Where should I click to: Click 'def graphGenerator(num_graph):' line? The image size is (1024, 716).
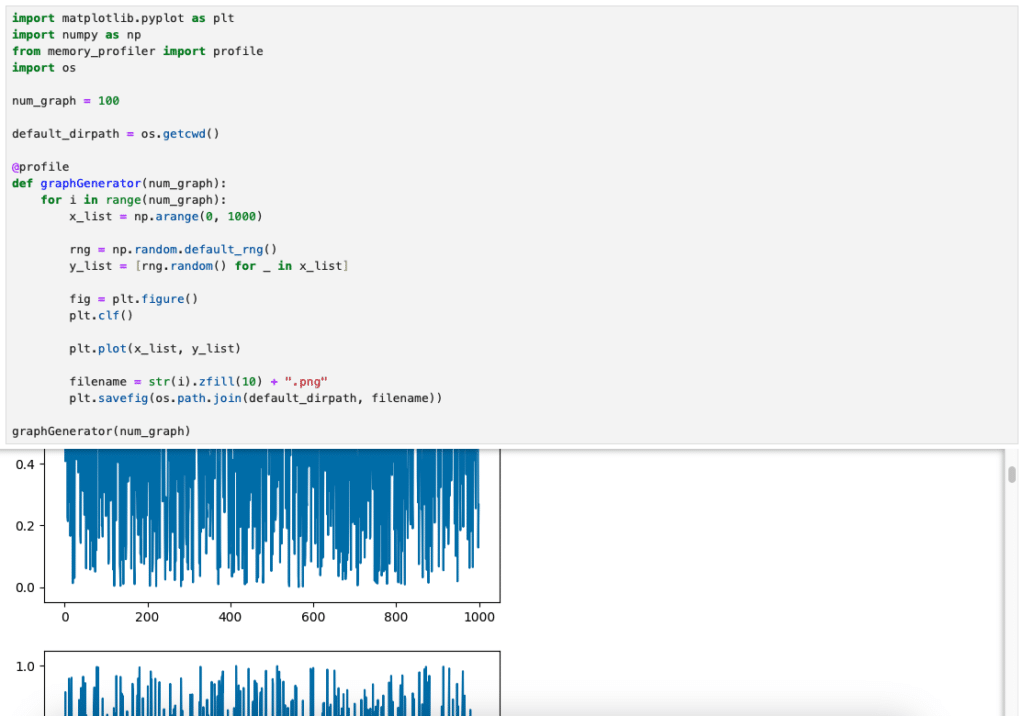119,184
